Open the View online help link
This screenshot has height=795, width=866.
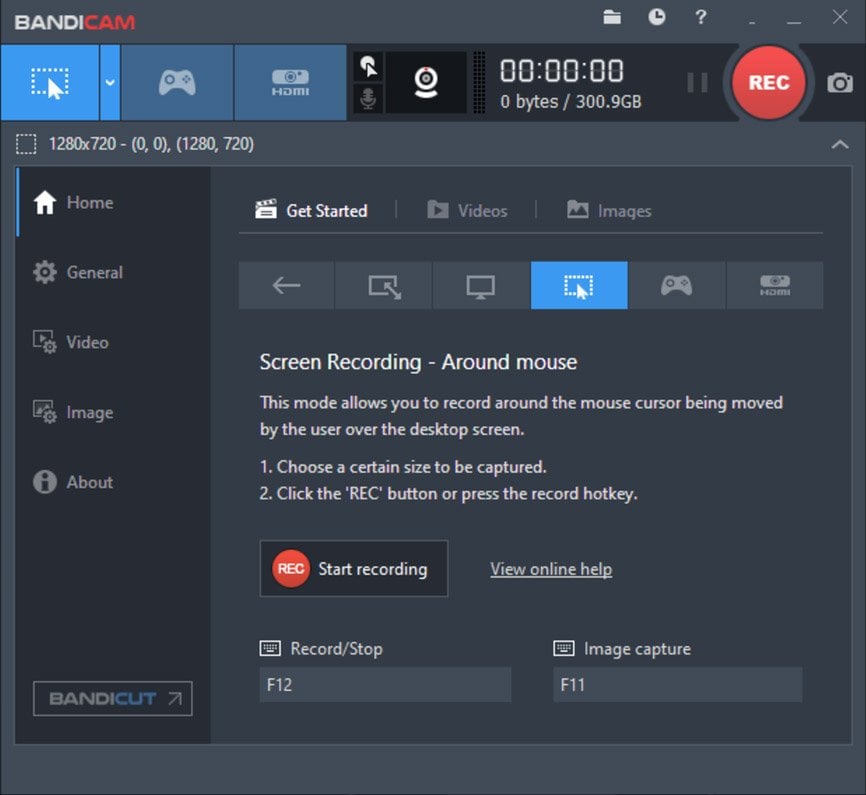551,569
